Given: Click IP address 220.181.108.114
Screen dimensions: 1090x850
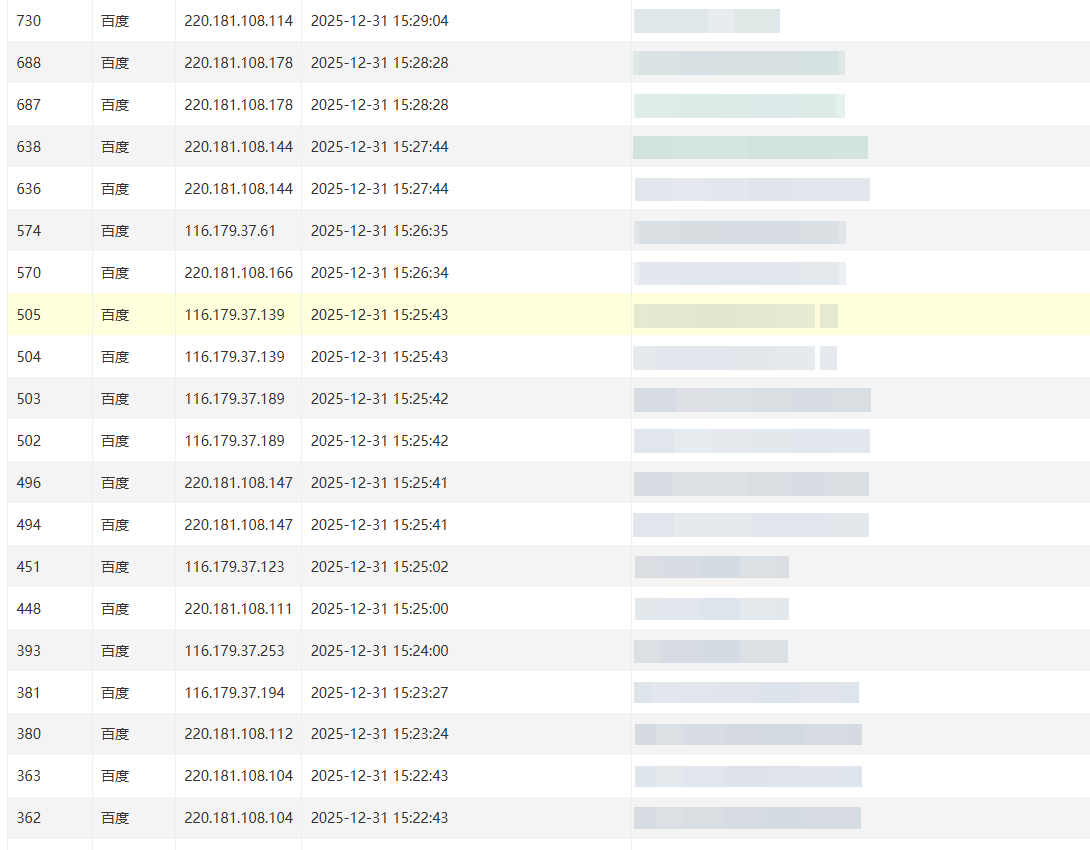Looking at the screenshot, I should coord(238,21).
